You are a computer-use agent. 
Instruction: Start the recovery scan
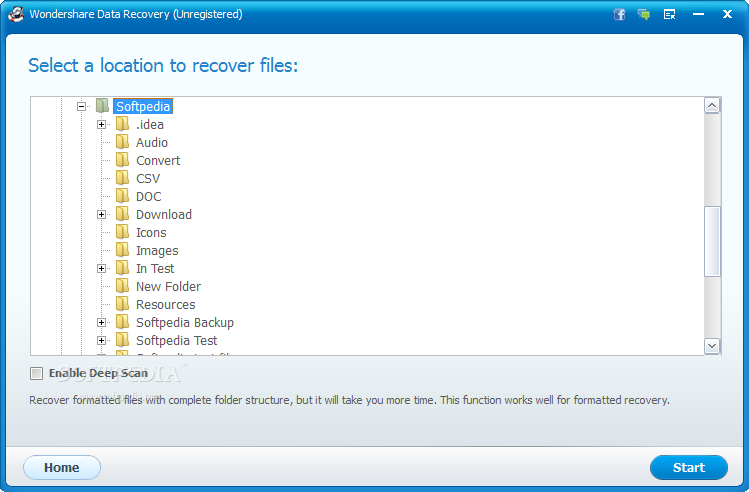689,467
